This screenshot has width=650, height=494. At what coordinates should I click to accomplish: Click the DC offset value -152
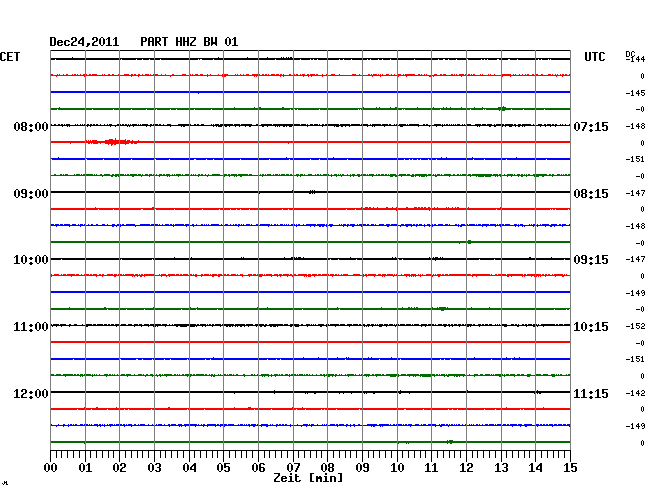[x=635, y=326]
